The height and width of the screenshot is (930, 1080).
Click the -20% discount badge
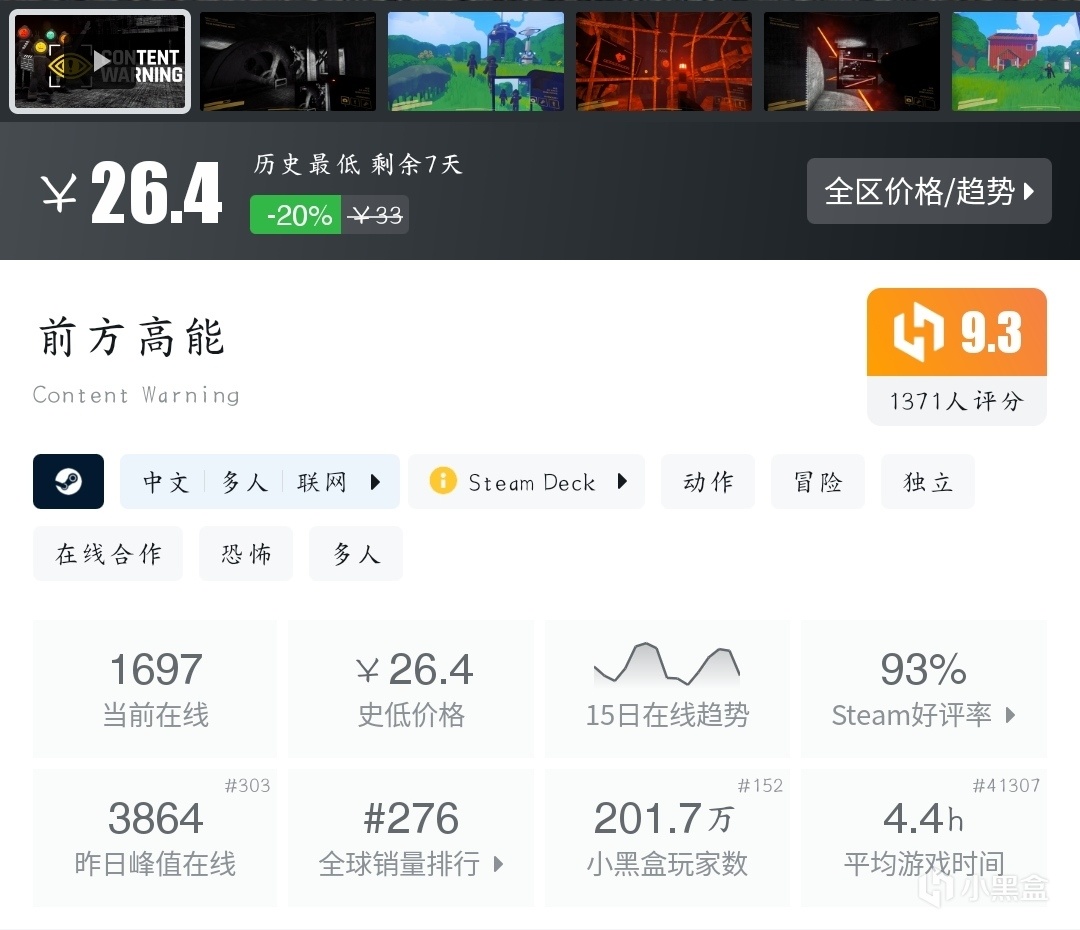click(295, 215)
